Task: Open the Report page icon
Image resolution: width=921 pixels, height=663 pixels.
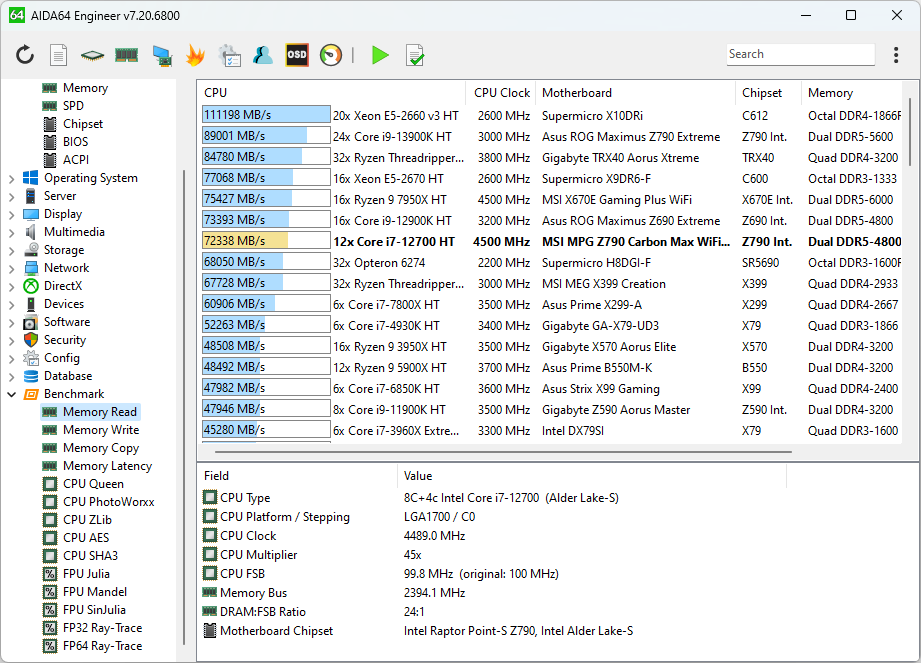Action: click(x=59, y=55)
